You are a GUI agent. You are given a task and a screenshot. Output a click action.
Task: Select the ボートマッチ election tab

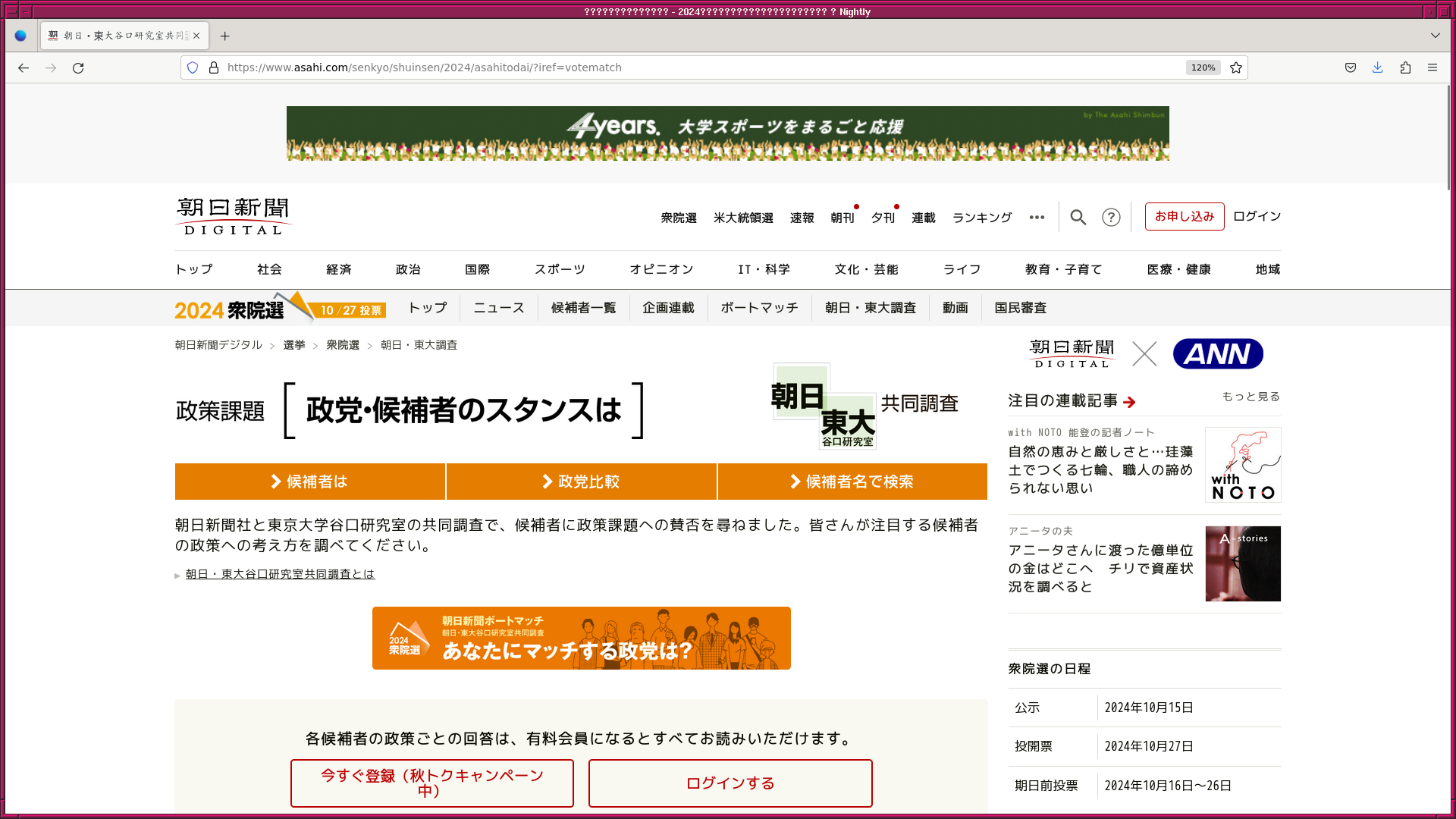coord(759,308)
